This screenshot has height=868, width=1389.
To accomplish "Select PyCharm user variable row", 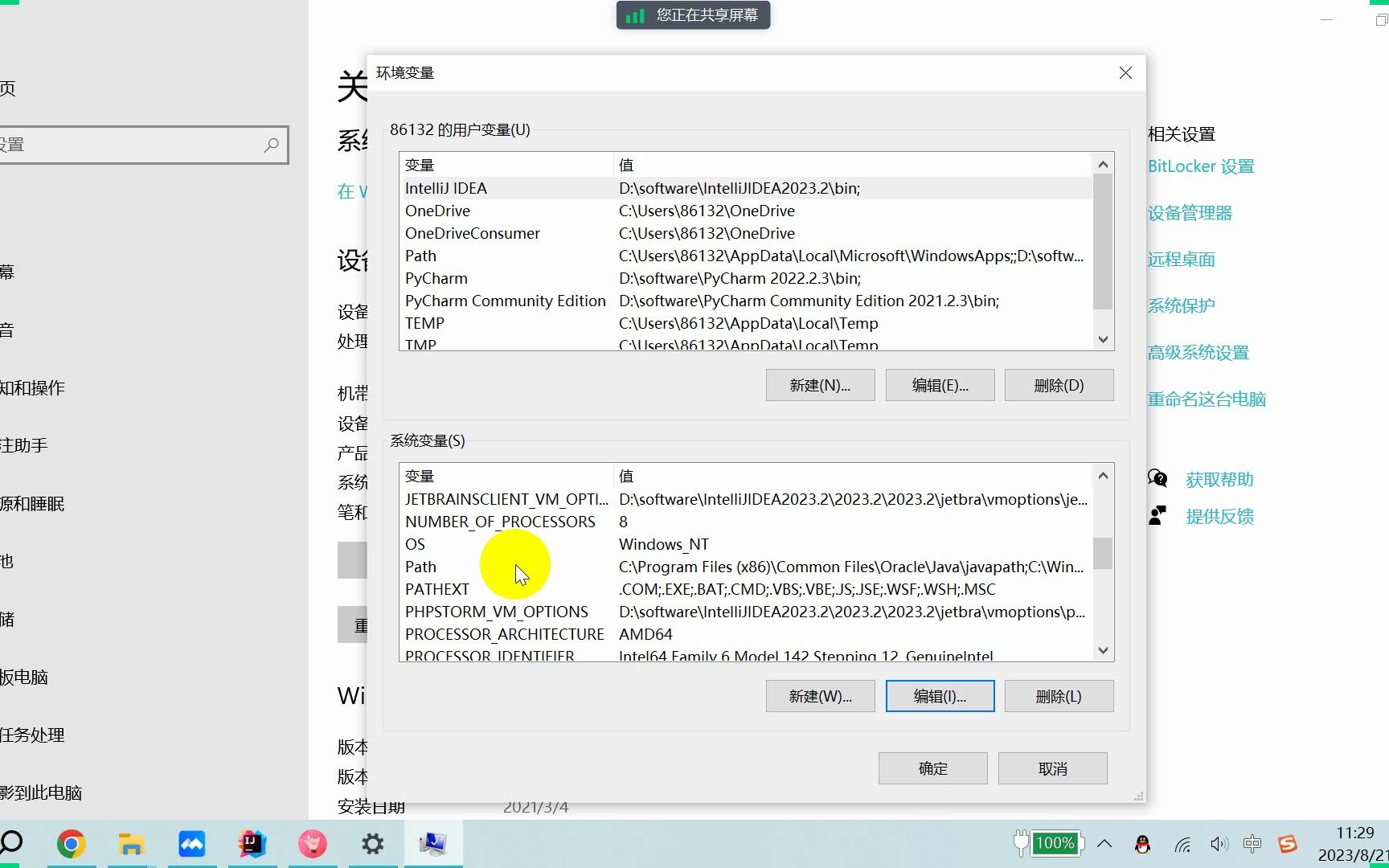I will click(746, 278).
